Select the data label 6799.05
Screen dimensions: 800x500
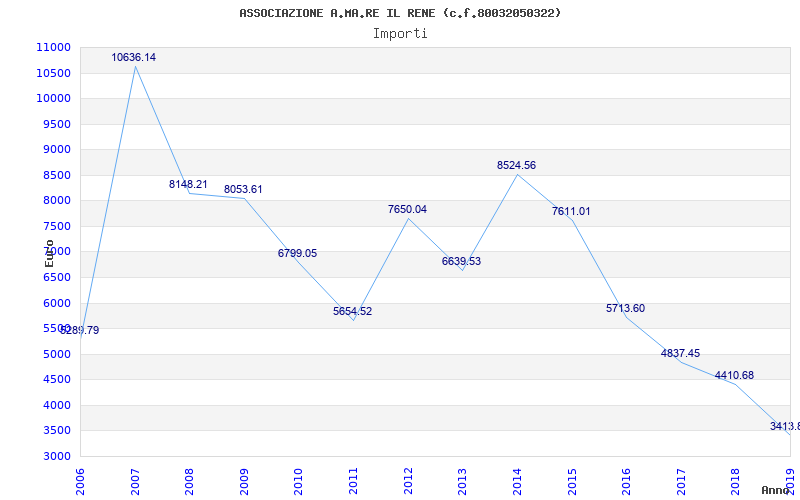tap(297, 253)
